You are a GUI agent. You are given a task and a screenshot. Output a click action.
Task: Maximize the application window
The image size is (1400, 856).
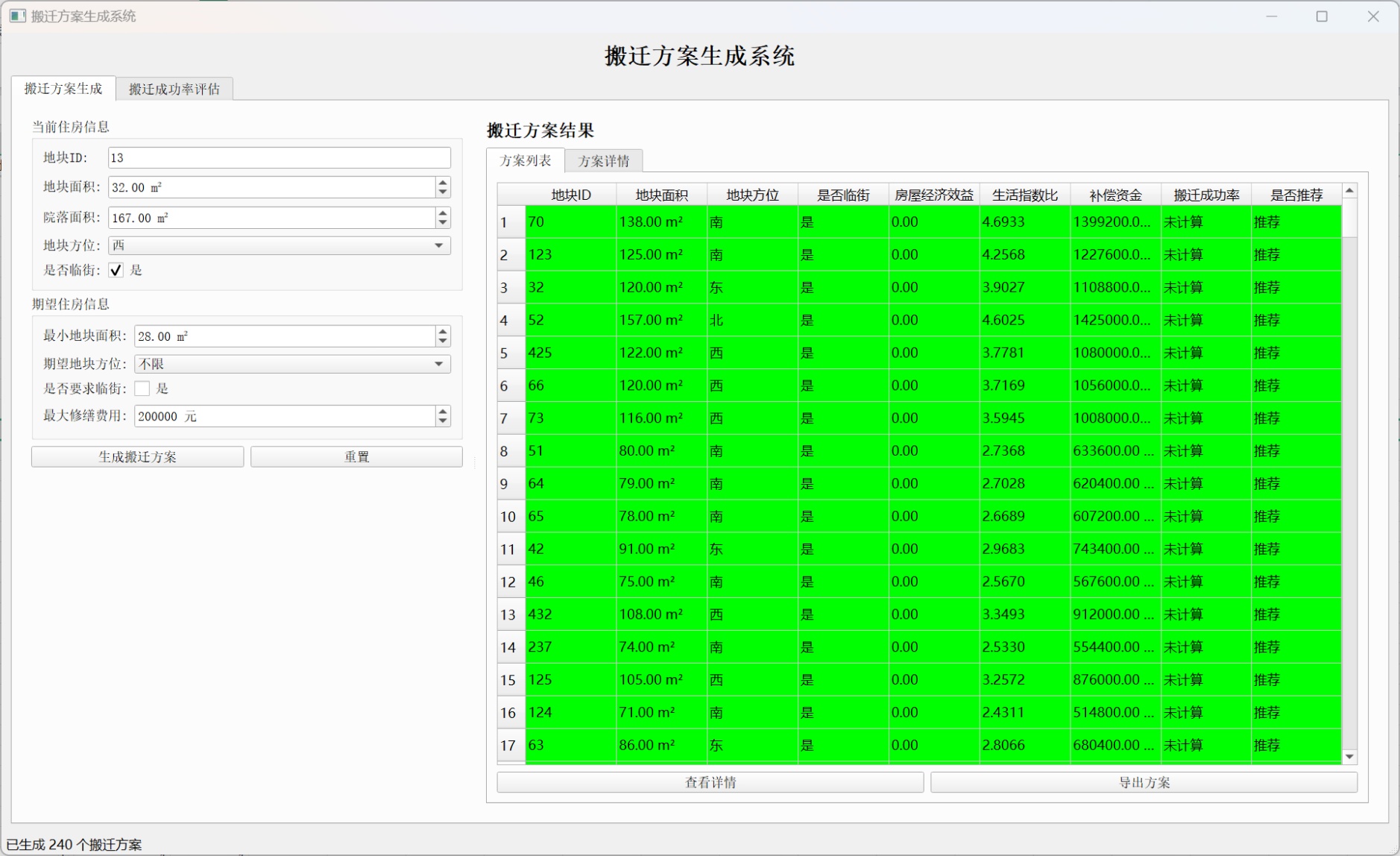pos(1322,16)
